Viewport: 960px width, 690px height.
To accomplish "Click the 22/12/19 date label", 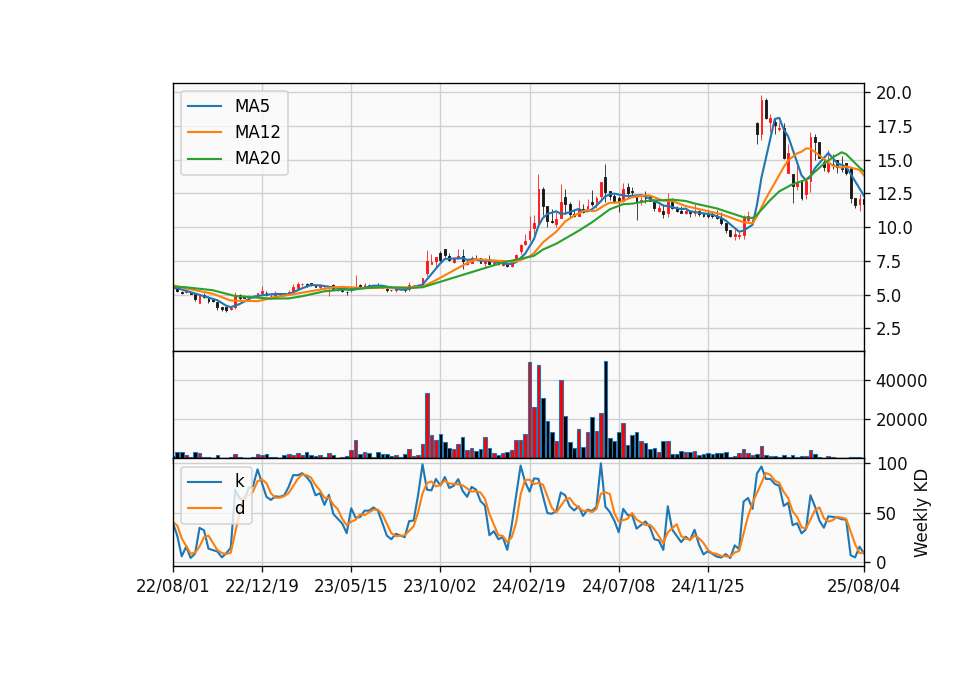I will point(262,586).
